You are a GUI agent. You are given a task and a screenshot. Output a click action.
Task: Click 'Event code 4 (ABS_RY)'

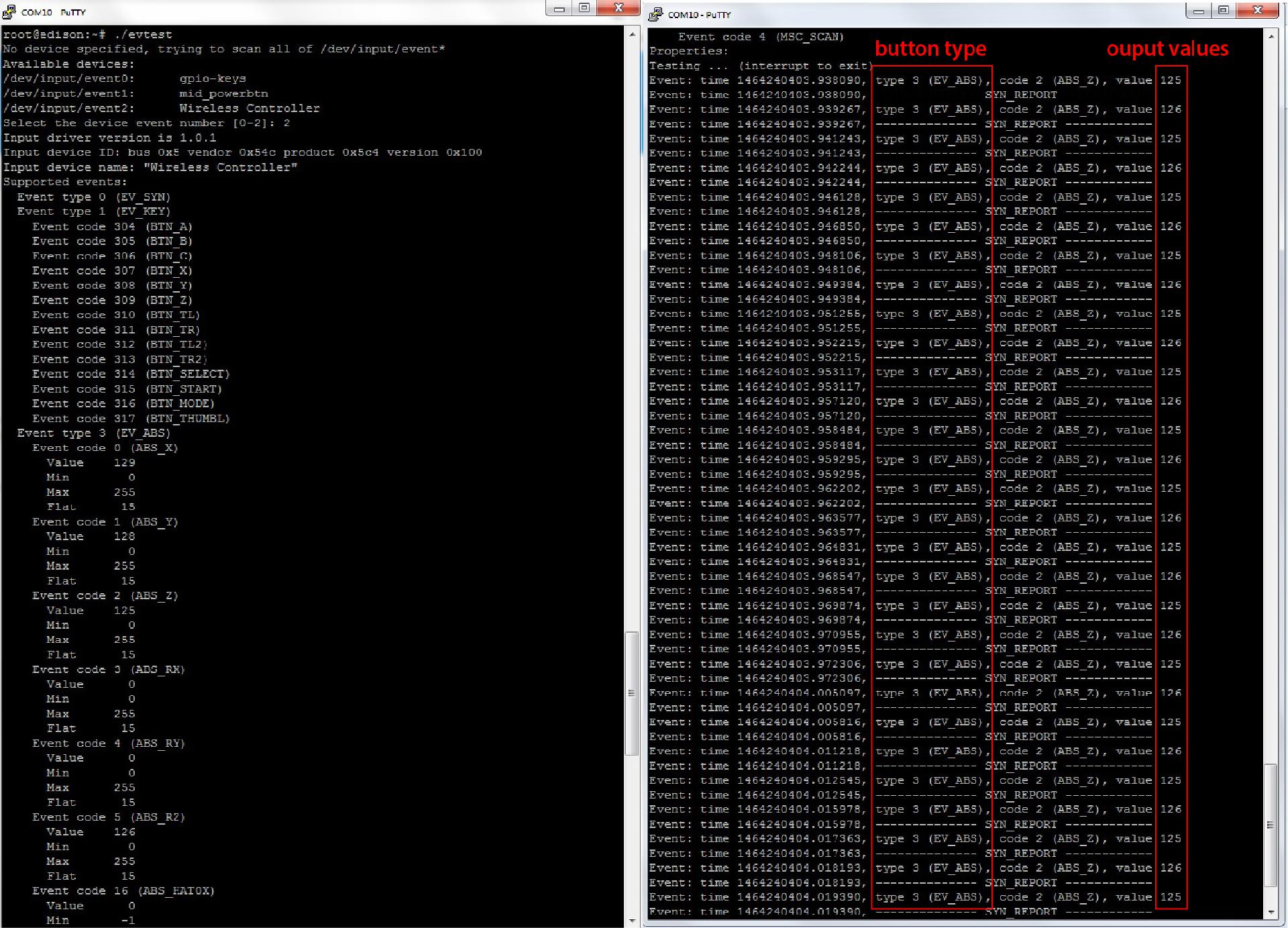[x=109, y=743]
